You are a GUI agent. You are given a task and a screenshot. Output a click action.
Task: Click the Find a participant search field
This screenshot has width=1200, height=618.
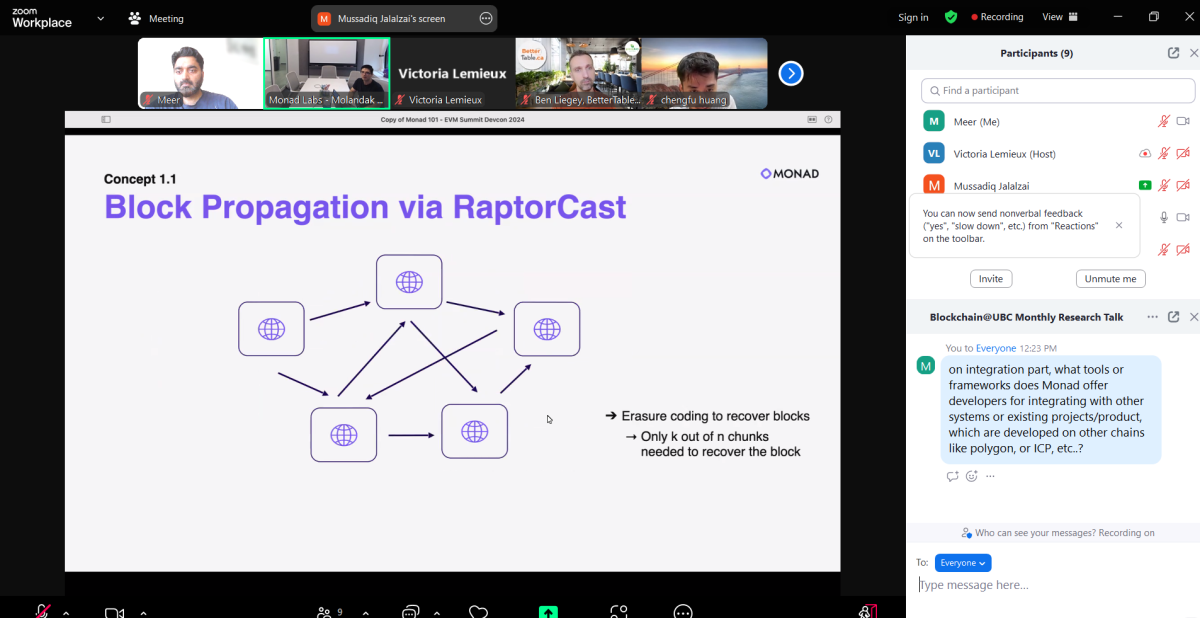coord(1057,90)
